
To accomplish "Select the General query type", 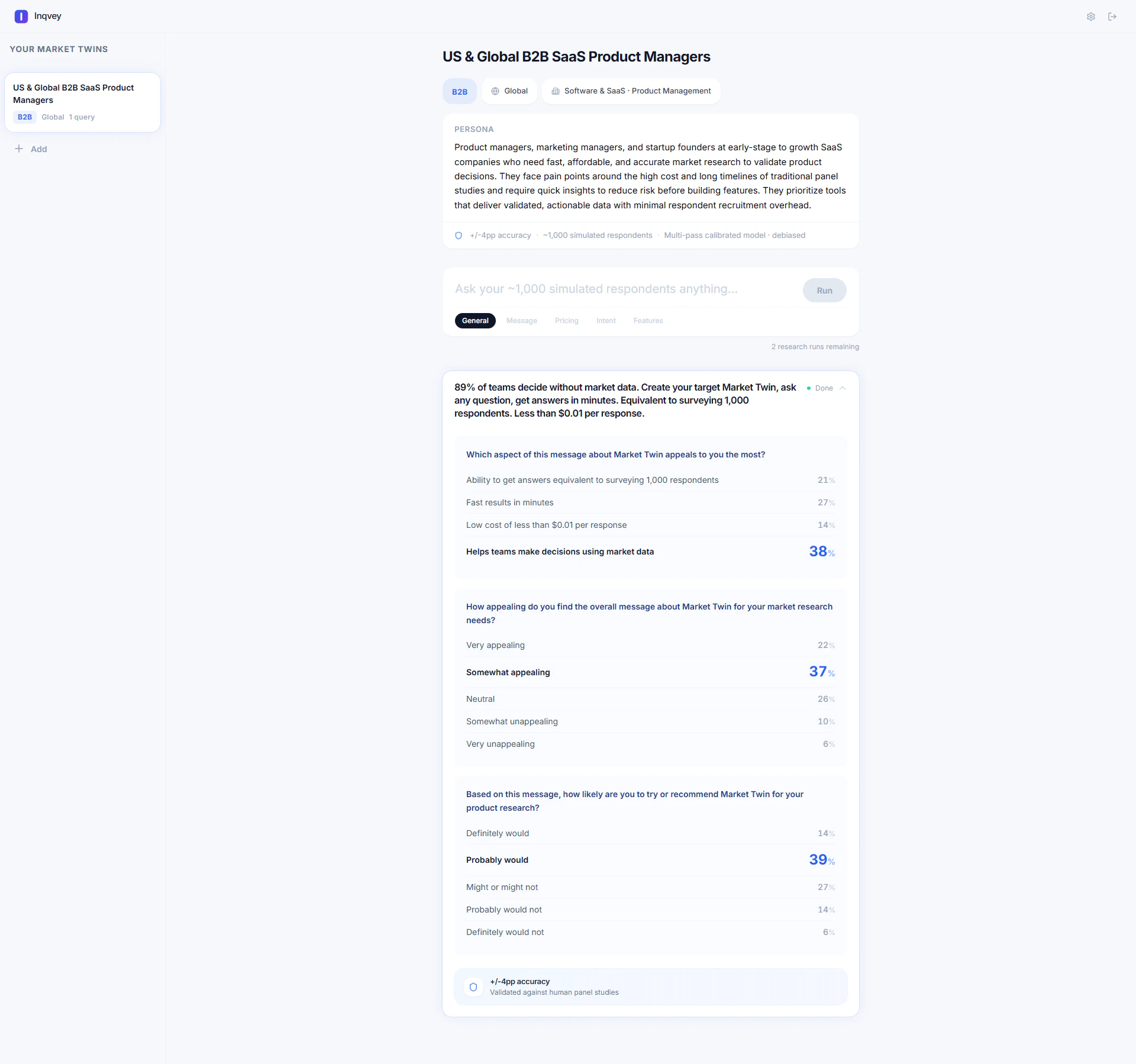I will pos(475,321).
